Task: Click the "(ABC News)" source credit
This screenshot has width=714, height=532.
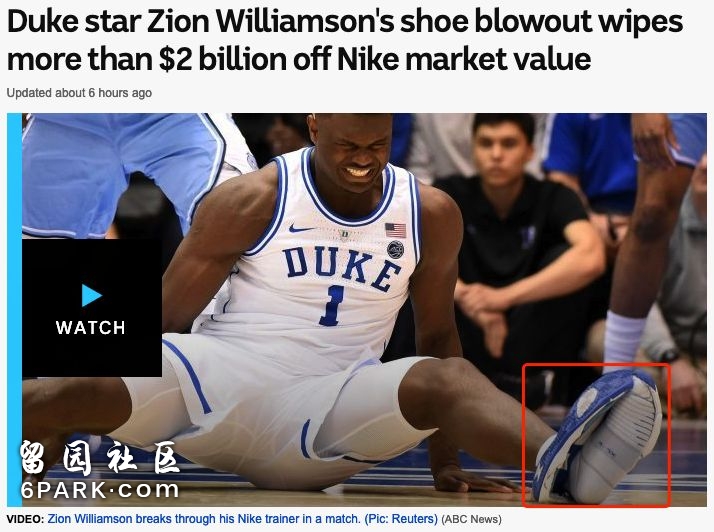Action: tap(471, 519)
